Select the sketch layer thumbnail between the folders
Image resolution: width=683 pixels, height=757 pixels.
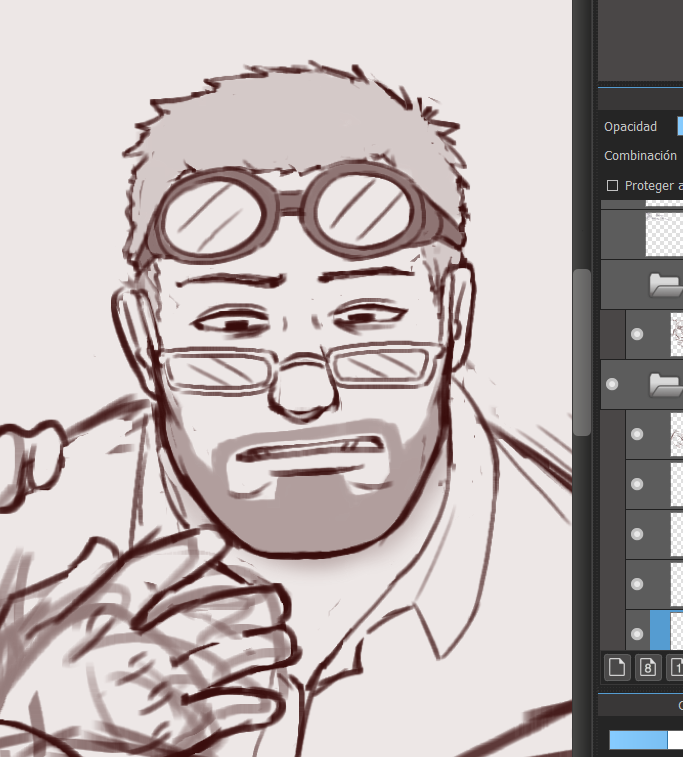point(677,334)
